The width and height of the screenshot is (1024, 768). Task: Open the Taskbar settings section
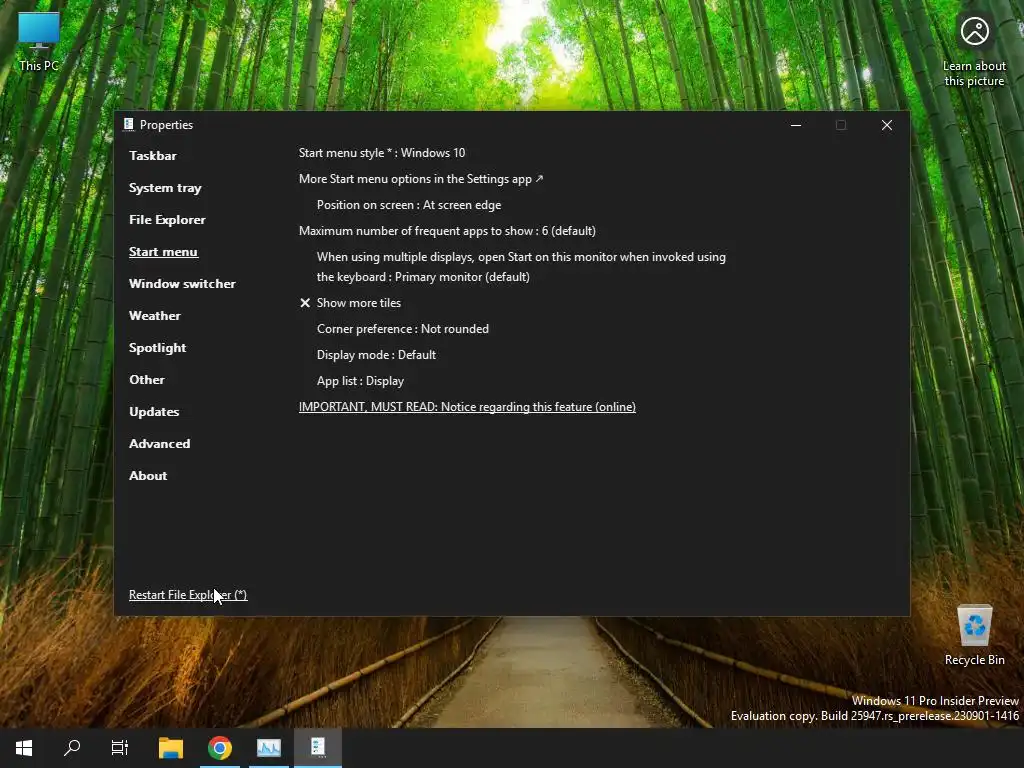[153, 155]
